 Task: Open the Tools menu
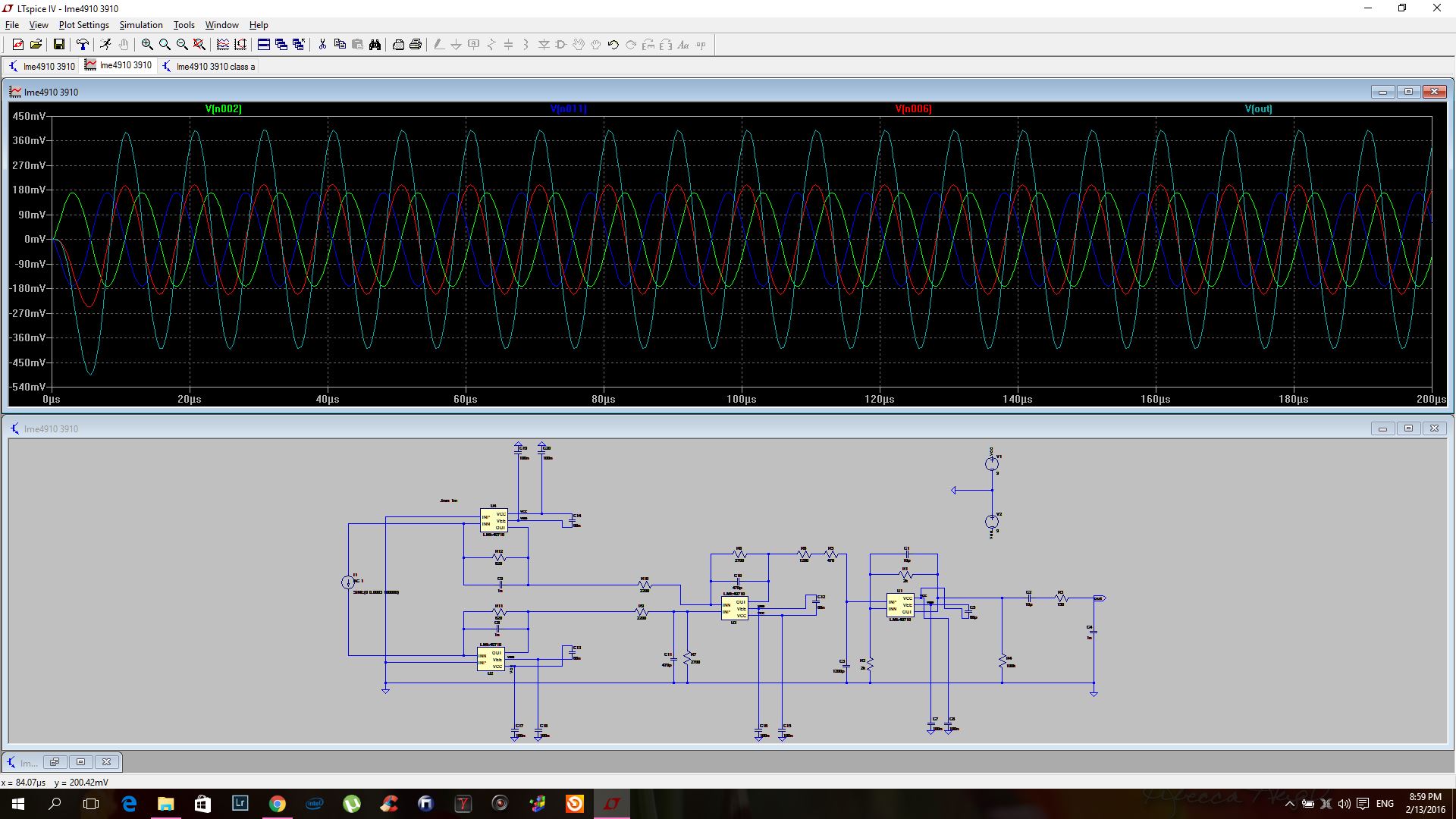pyautogui.click(x=184, y=25)
